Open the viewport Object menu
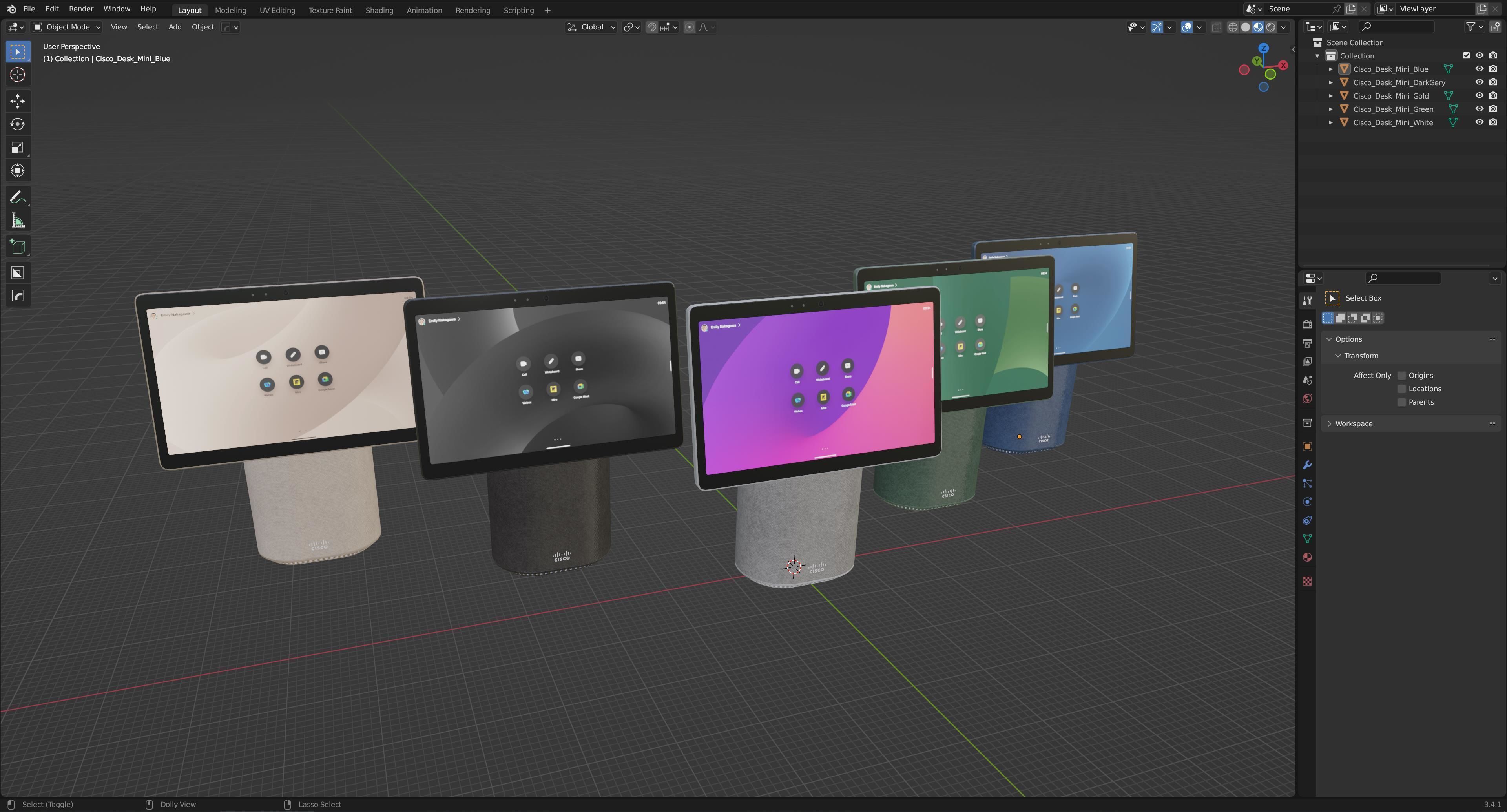 click(x=203, y=27)
